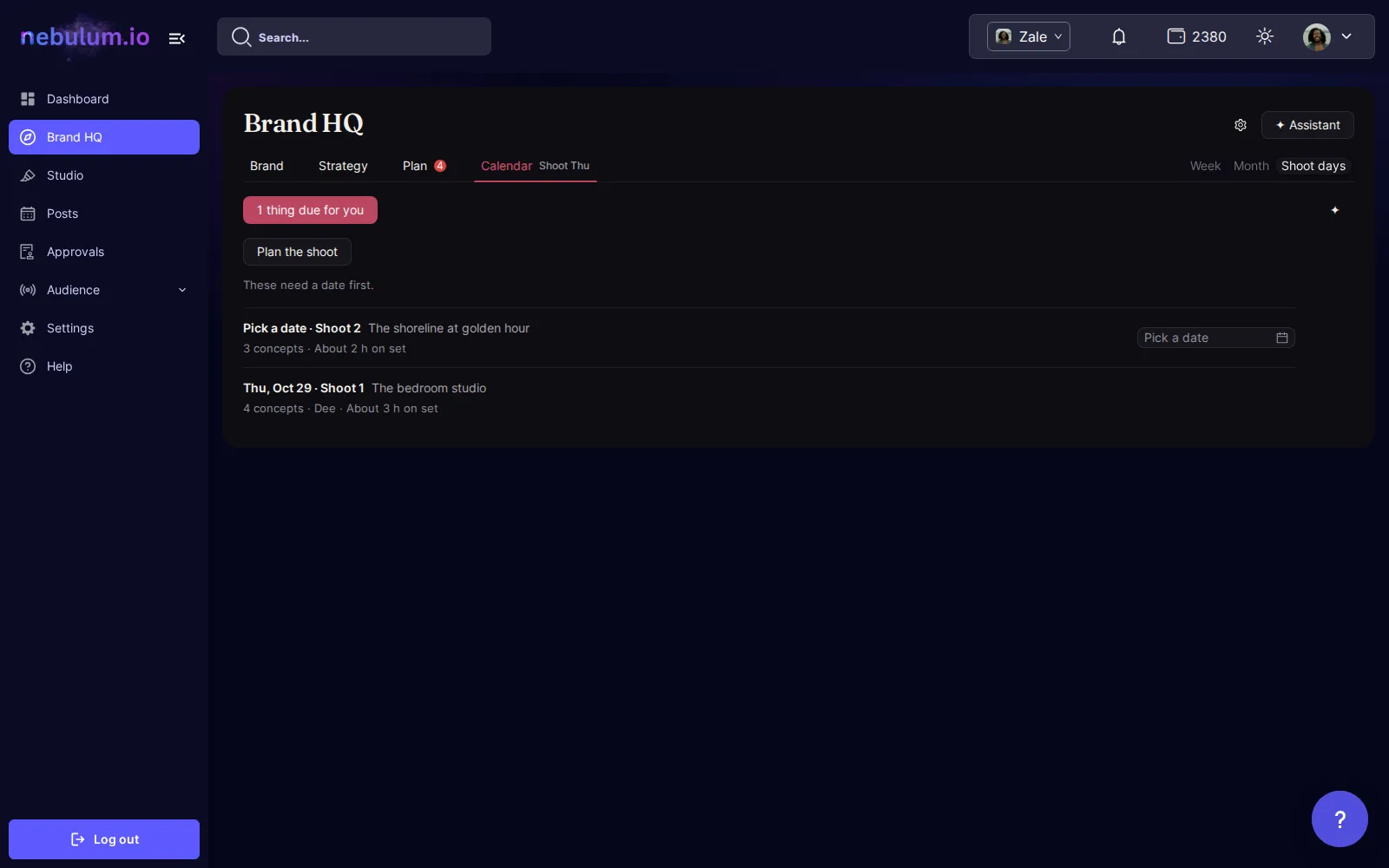Image resolution: width=1389 pixels, height=868 pixels.
Task: Focus the Search input field
Action: (x=354, y=36)
